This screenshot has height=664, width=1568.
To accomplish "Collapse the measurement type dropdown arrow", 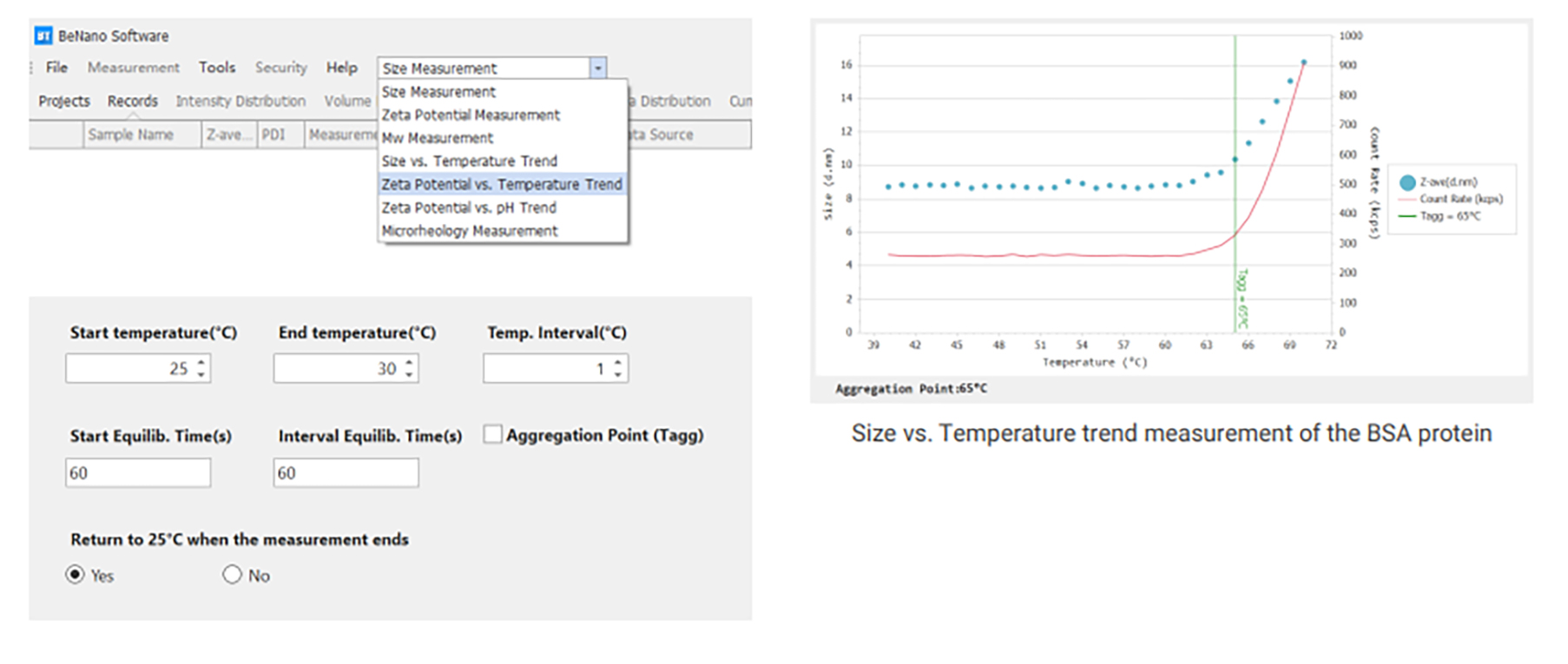I will [x=597, y=68].
